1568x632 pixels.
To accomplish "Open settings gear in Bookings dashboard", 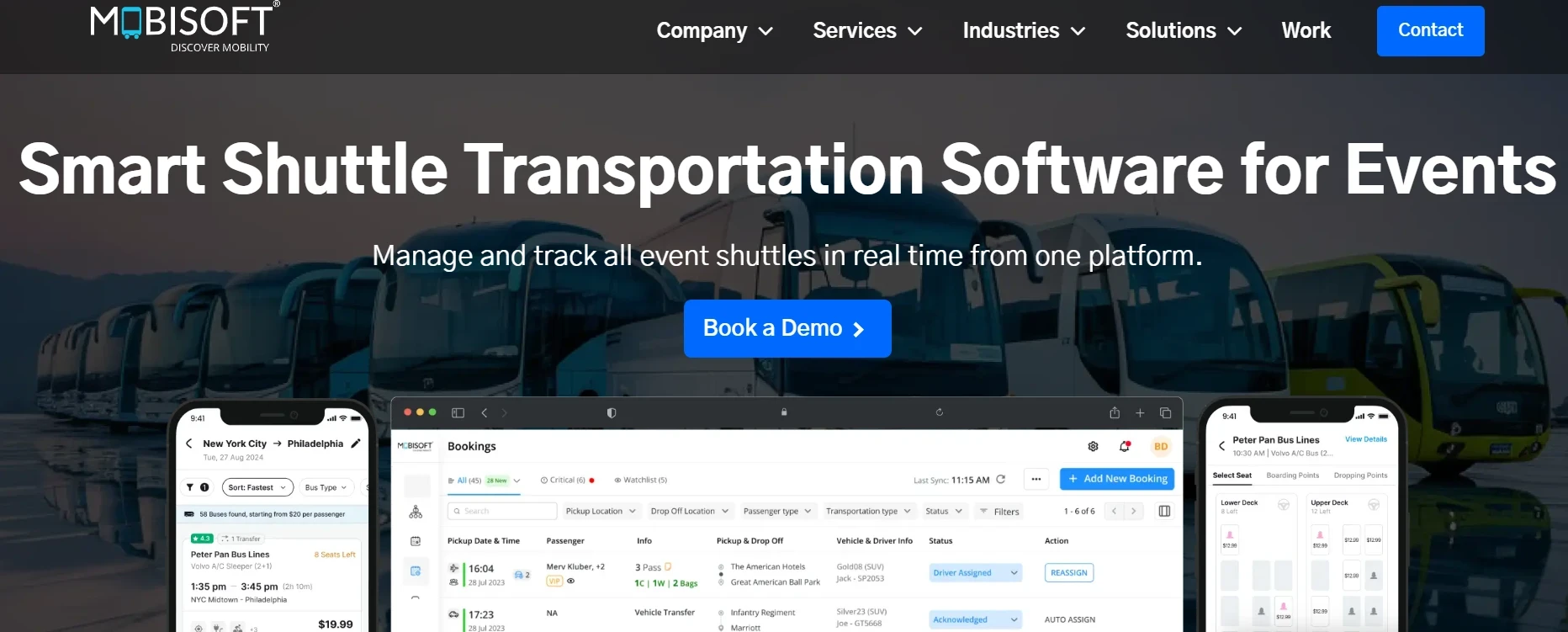I will point(1093,446).
